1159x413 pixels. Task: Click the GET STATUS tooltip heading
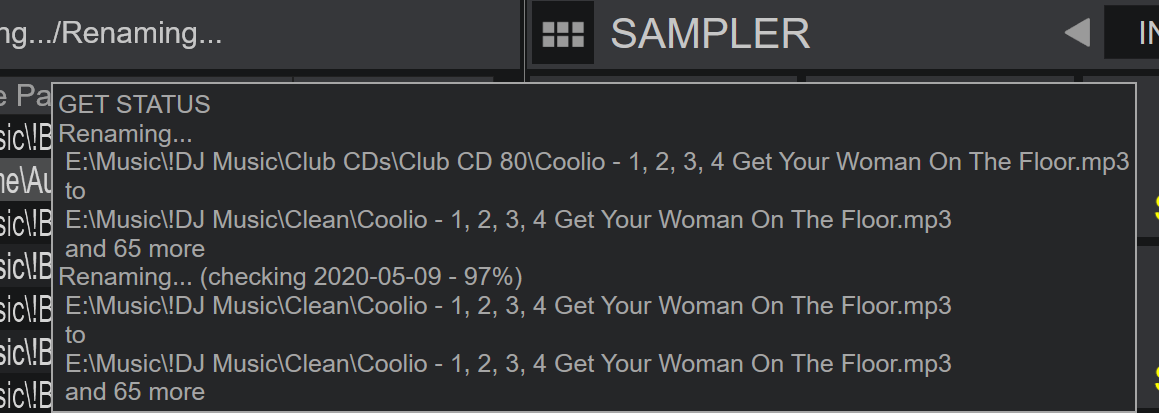[135, 104]
